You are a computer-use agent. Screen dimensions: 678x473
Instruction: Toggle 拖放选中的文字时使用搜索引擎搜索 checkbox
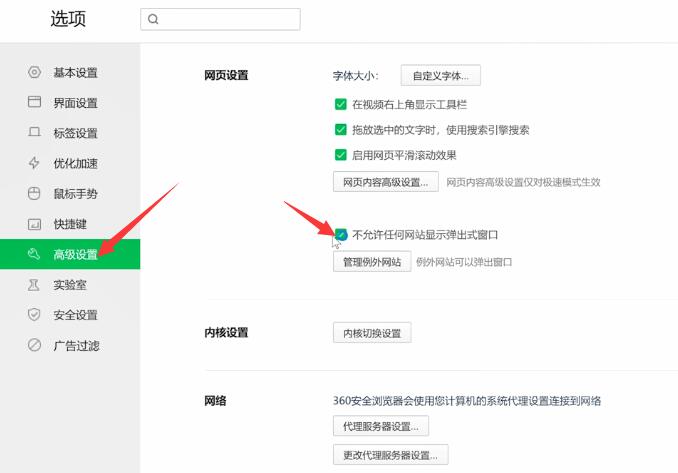(x=341, y=129)
